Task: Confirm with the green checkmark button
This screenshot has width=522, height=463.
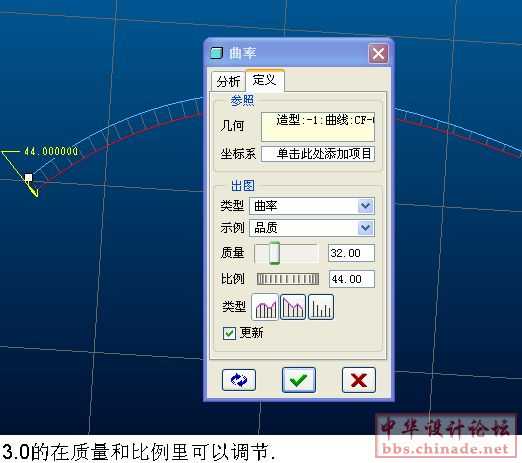Action: [x=299, y=380]
